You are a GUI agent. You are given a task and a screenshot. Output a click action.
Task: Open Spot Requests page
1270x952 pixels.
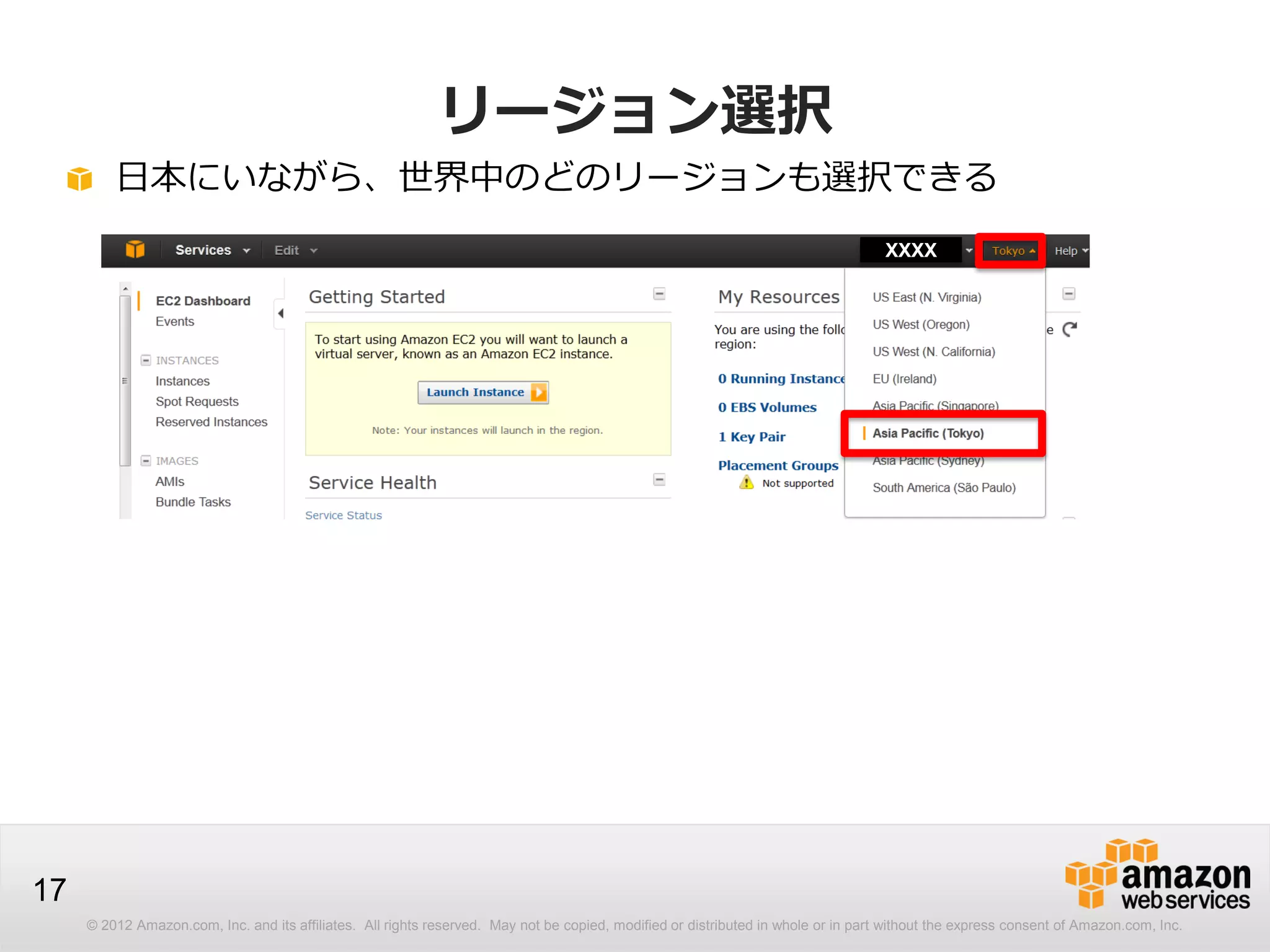pos(197,402)
